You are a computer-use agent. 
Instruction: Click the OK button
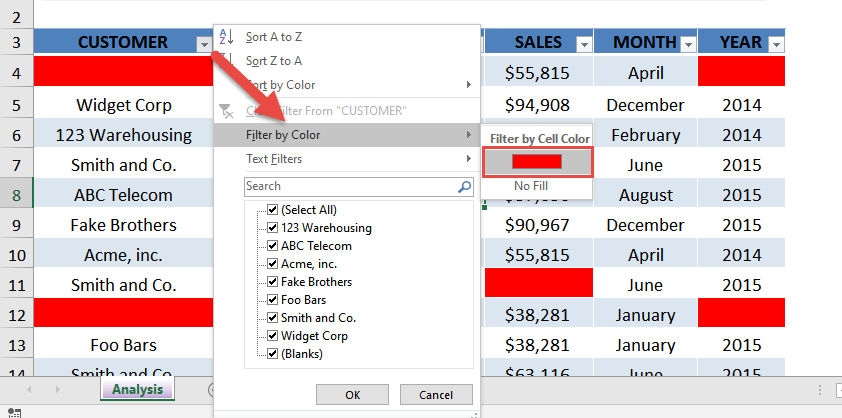point(352,395)
